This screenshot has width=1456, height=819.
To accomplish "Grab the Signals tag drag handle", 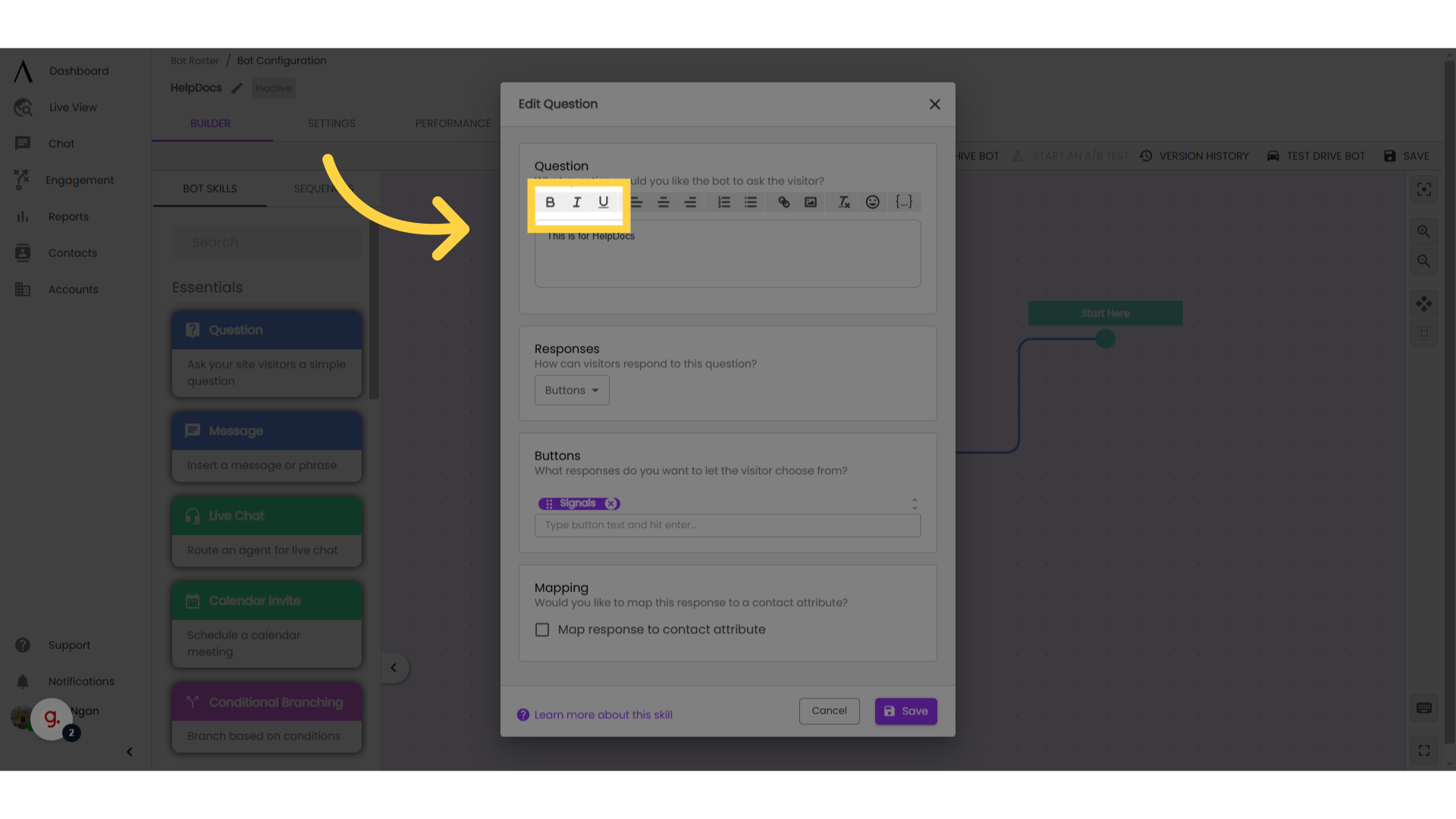I will tap(549, 504).
